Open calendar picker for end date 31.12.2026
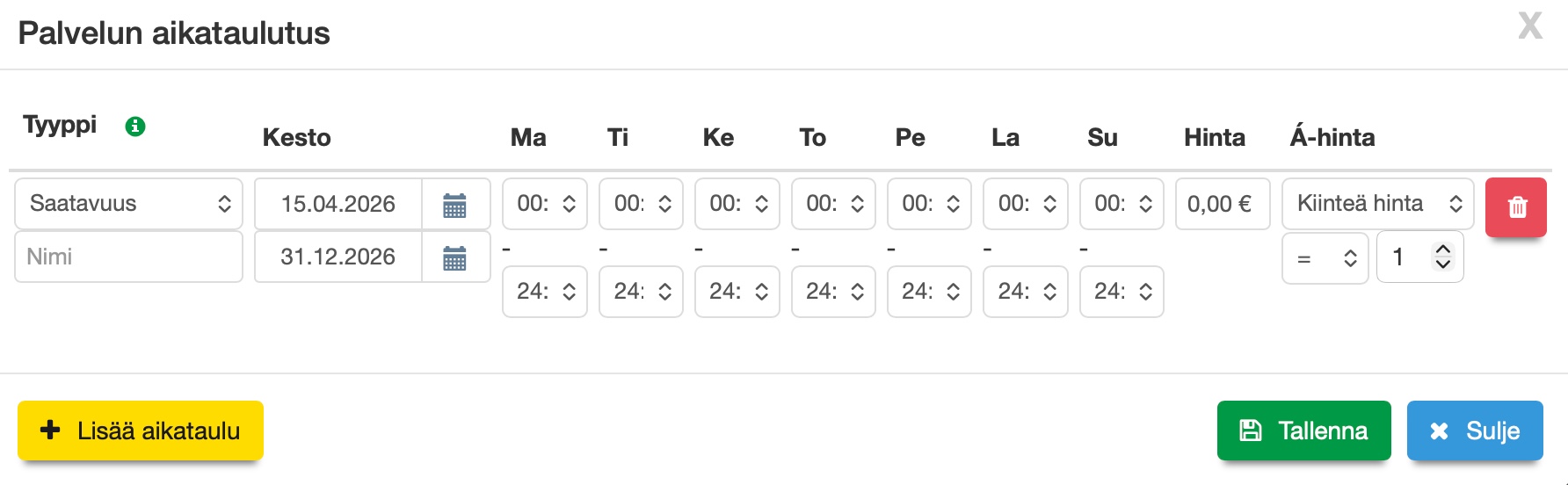 (x=454, y=257)
